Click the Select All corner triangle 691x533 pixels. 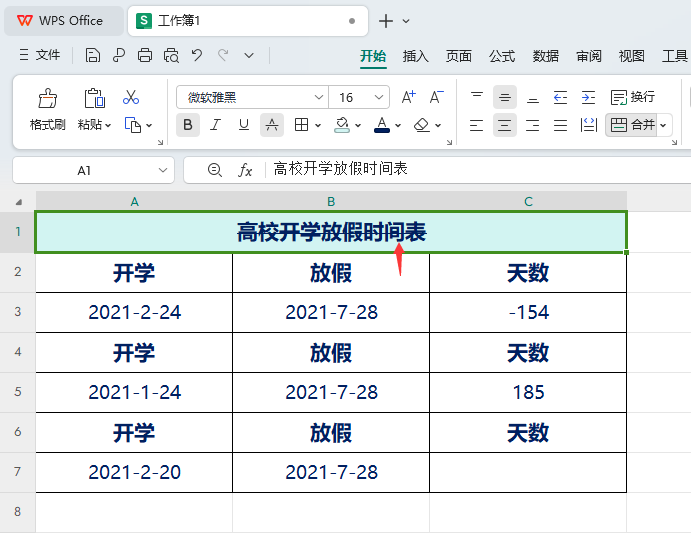tap(19, 202)
